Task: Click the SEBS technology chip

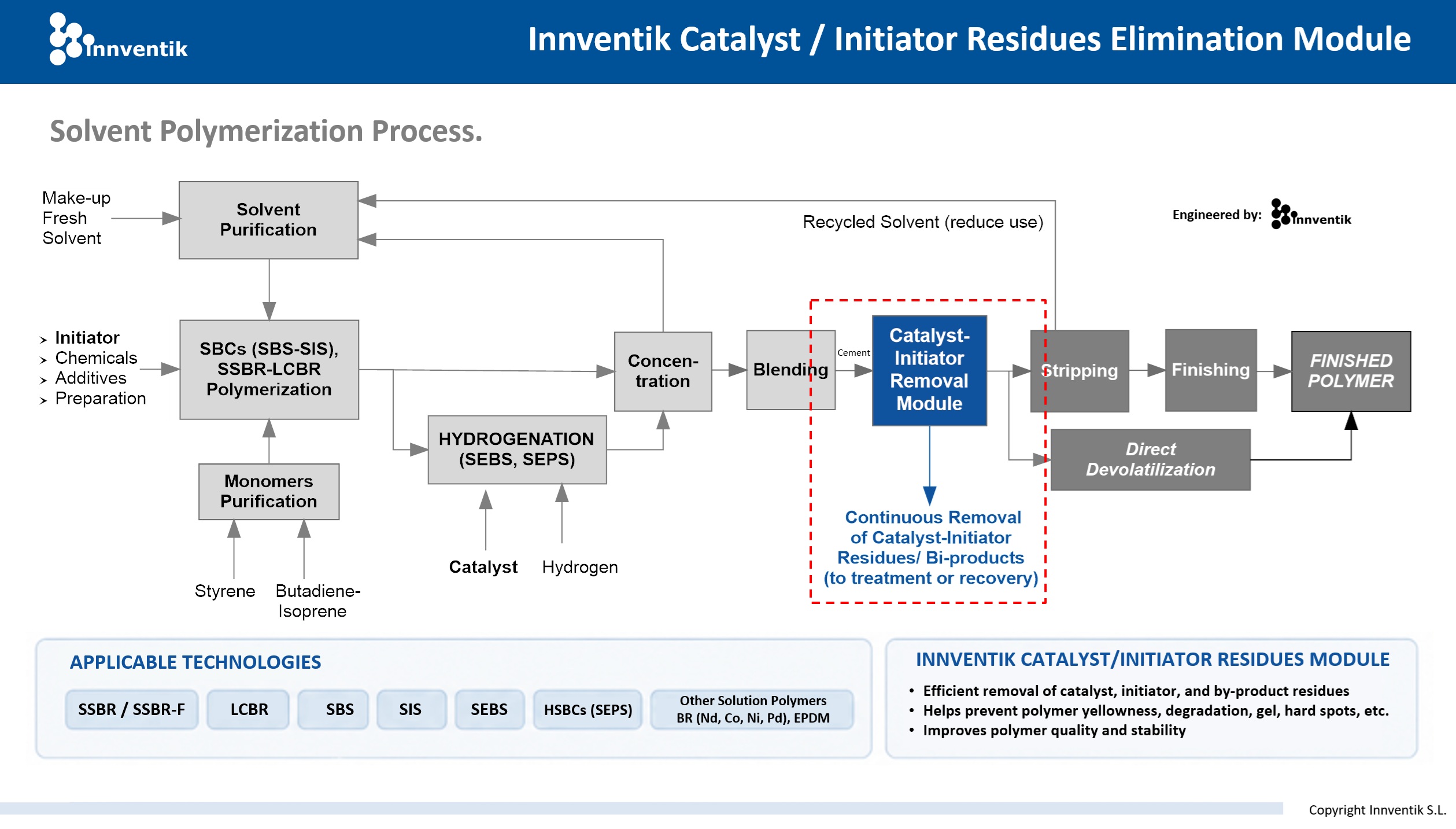Action: coord(489,709)
